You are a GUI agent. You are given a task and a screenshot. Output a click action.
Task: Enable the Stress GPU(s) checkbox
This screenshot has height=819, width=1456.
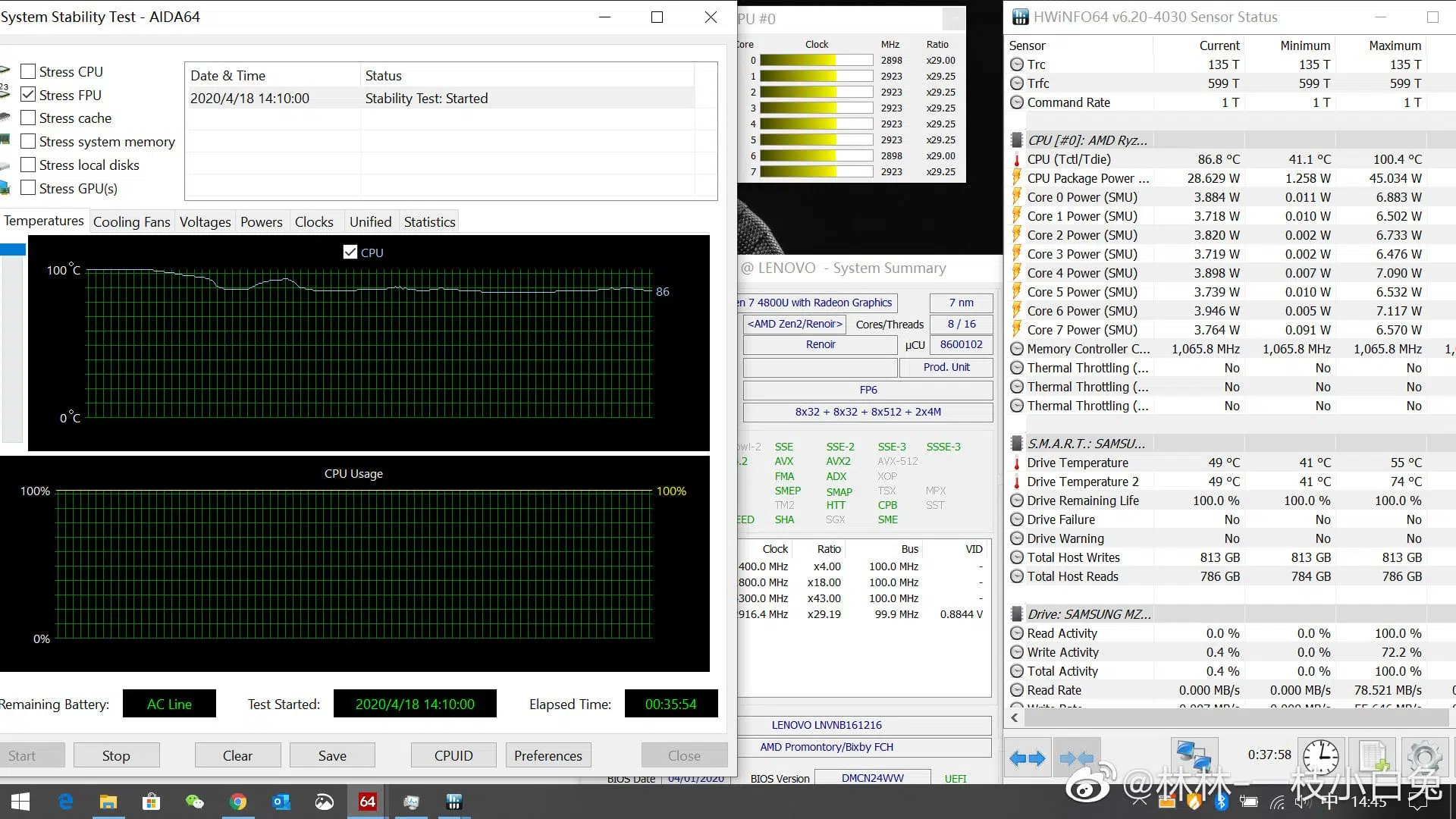point(28,188)
